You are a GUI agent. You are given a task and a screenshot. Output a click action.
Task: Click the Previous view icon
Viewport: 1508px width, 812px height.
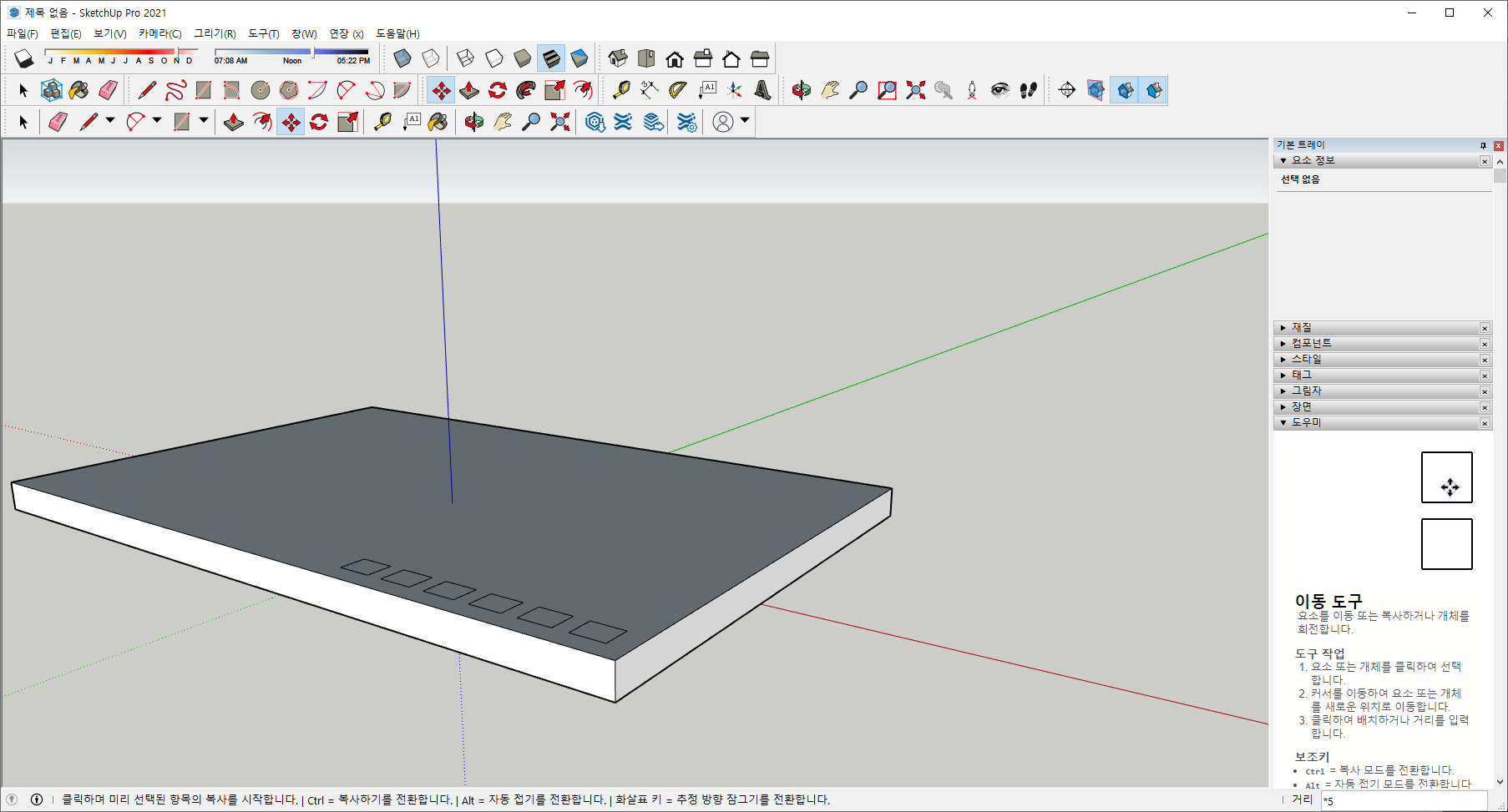pyautogui.click(x=944, y=90)
